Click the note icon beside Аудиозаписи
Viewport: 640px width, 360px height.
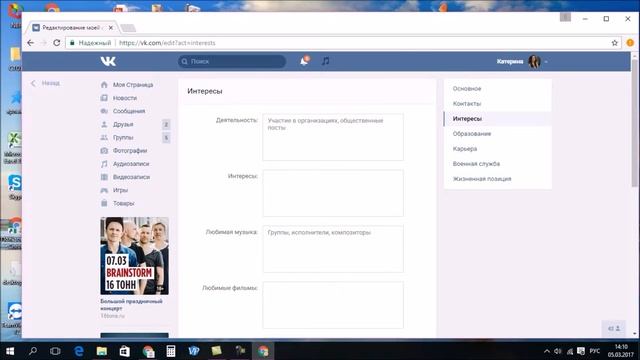[x=104, y=164]
